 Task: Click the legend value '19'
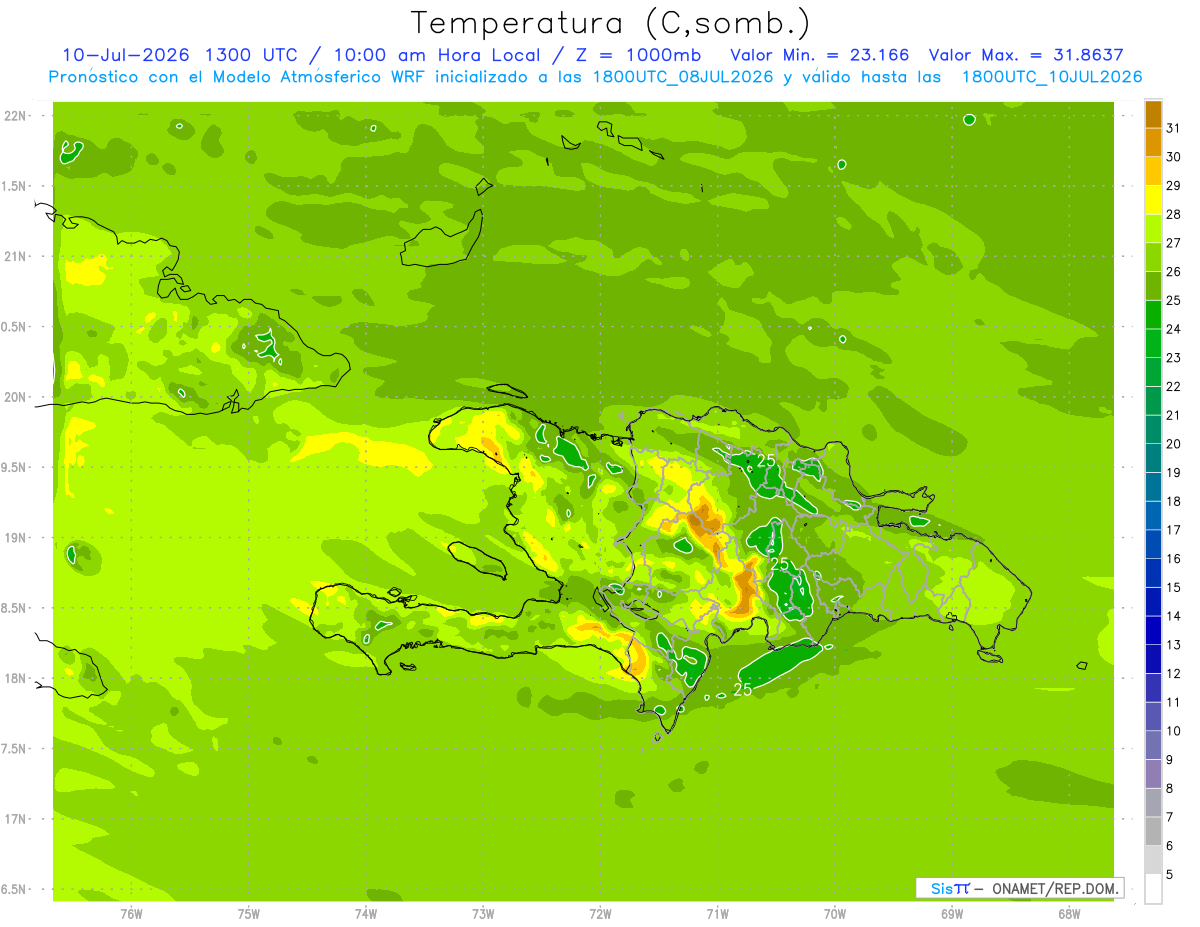tap(1173, 473)
